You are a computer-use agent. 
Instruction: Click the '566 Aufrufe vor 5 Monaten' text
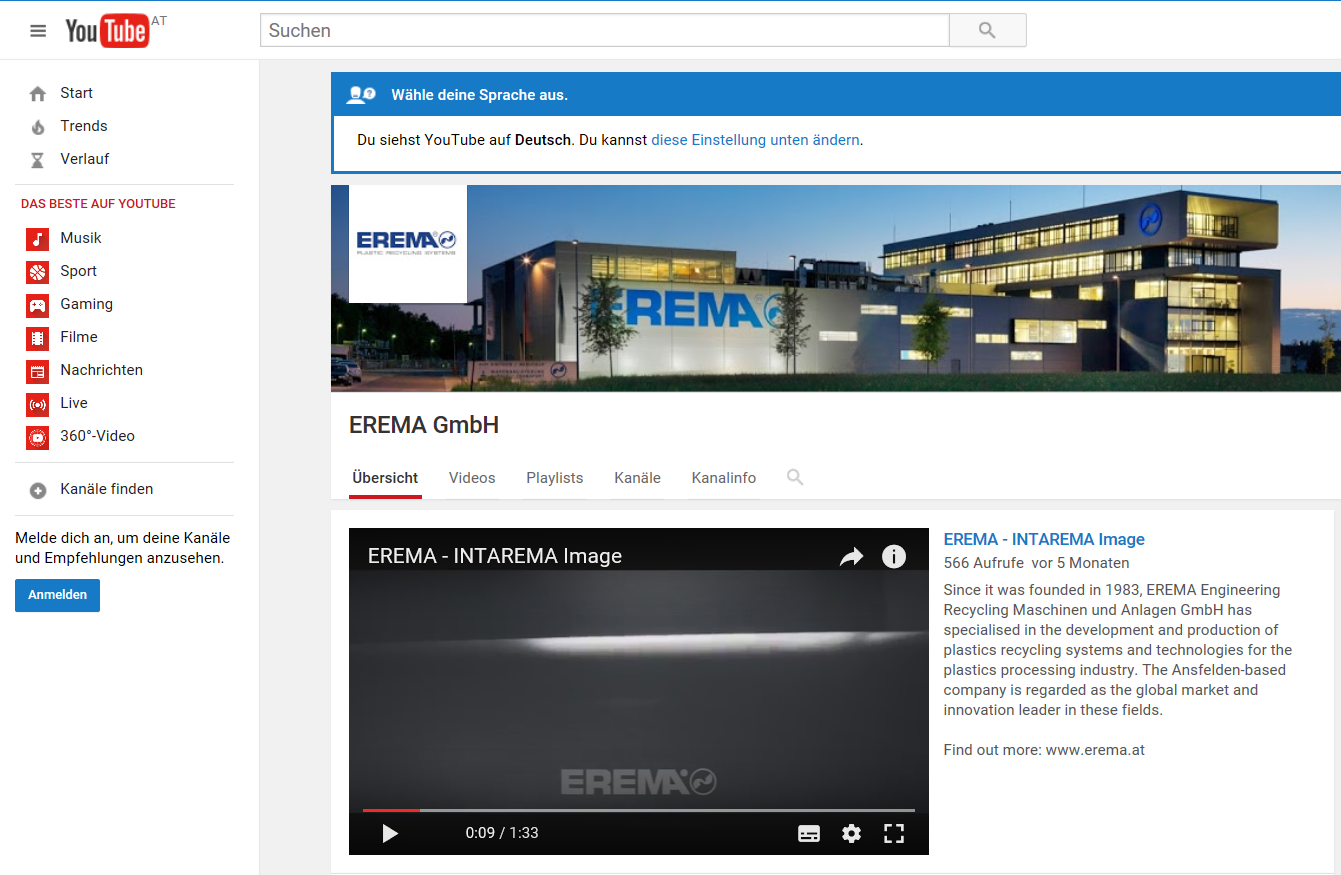(x=1037, y=563)
